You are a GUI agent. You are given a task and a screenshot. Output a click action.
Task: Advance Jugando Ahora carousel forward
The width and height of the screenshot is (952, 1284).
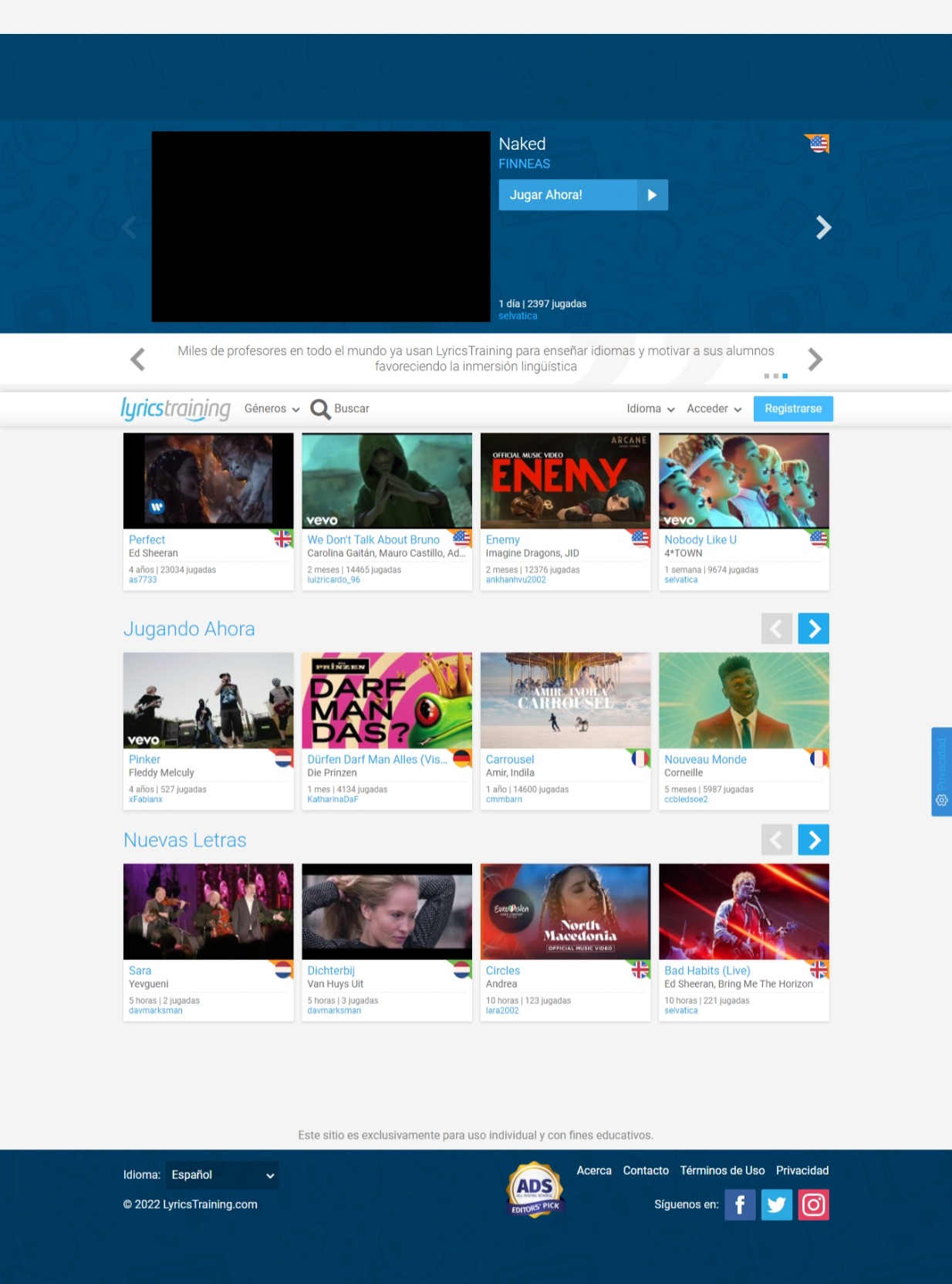(814, 629)
